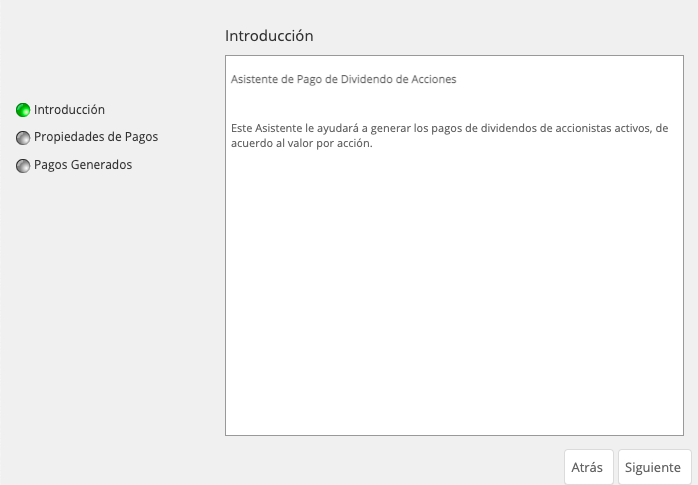Click the paragraph starting 'Este Asistente le ayudará'
Screen dimensions: 698x485
[450, 136]
